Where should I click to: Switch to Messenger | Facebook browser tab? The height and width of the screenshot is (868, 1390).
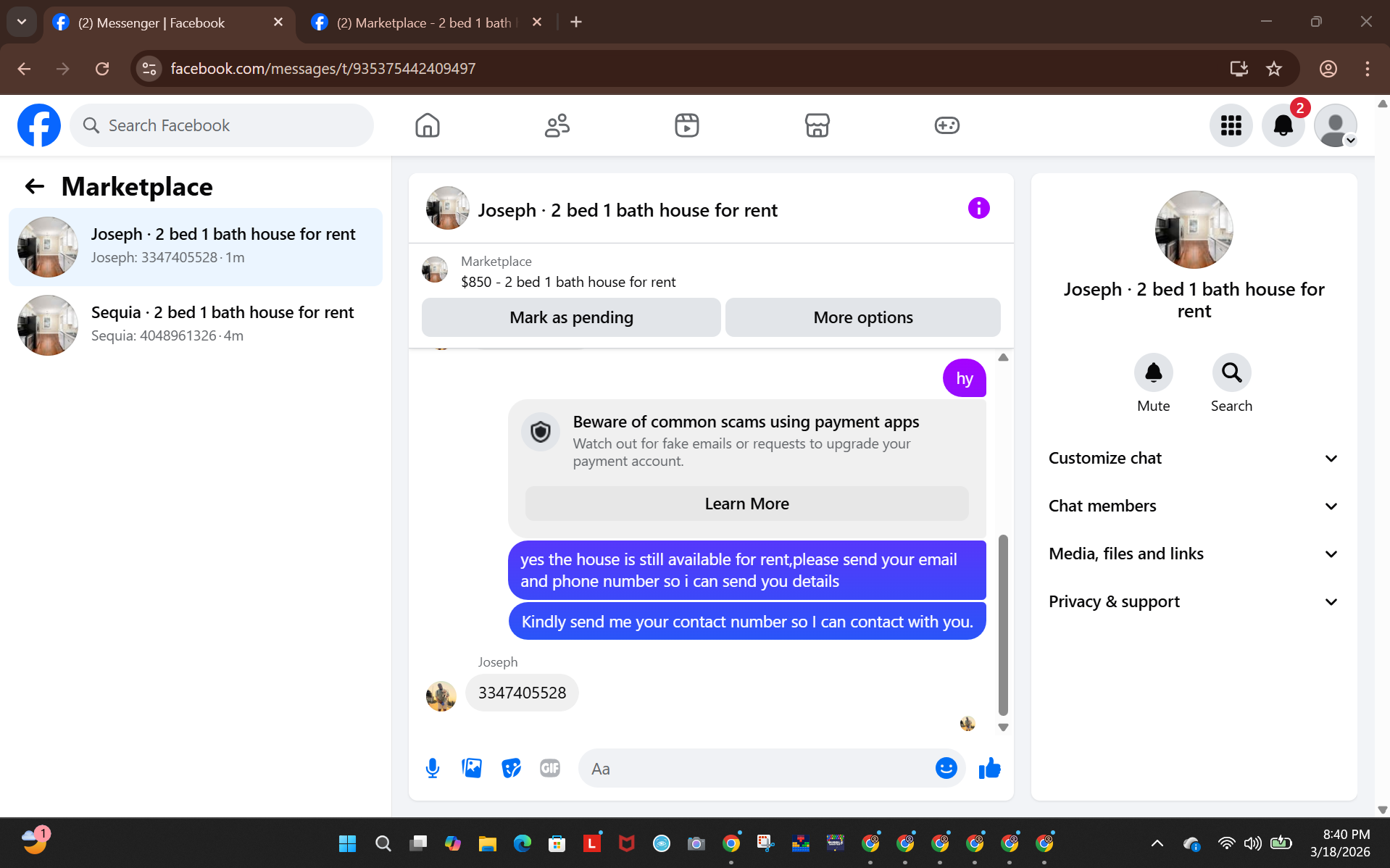(170, 22)
